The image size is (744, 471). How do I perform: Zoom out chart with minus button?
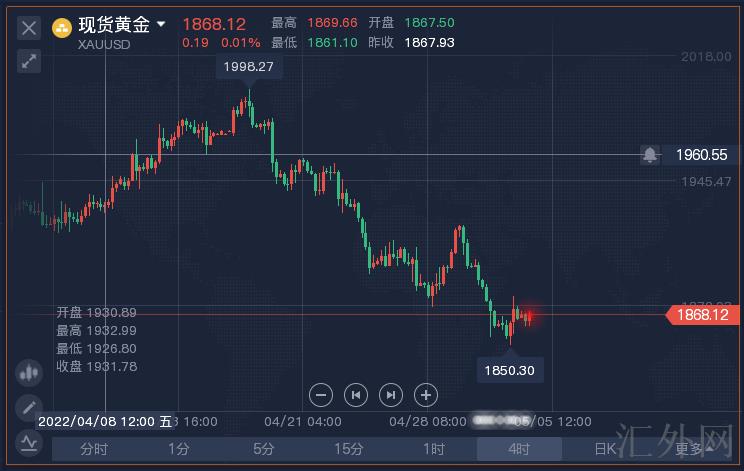point(321,394)
